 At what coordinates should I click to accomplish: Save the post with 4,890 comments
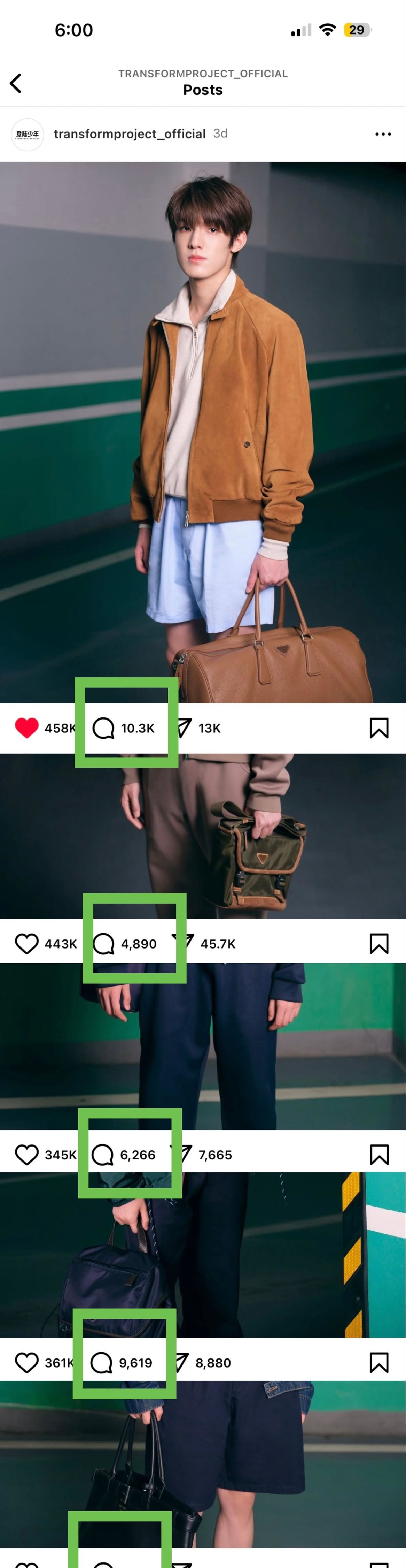(379, 943)
